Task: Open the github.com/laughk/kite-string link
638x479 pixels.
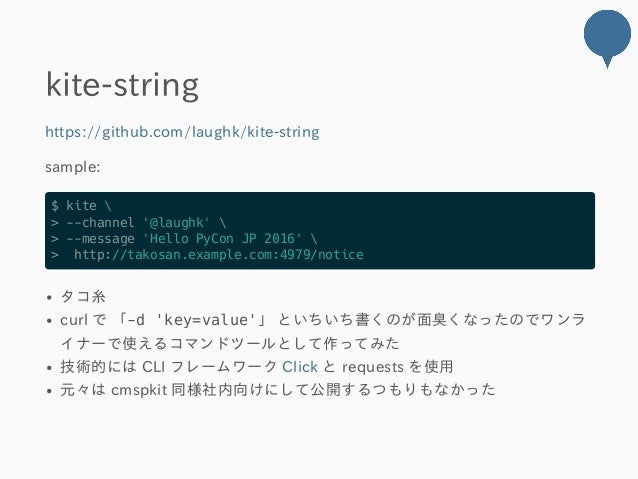Action: pos(182,132)
